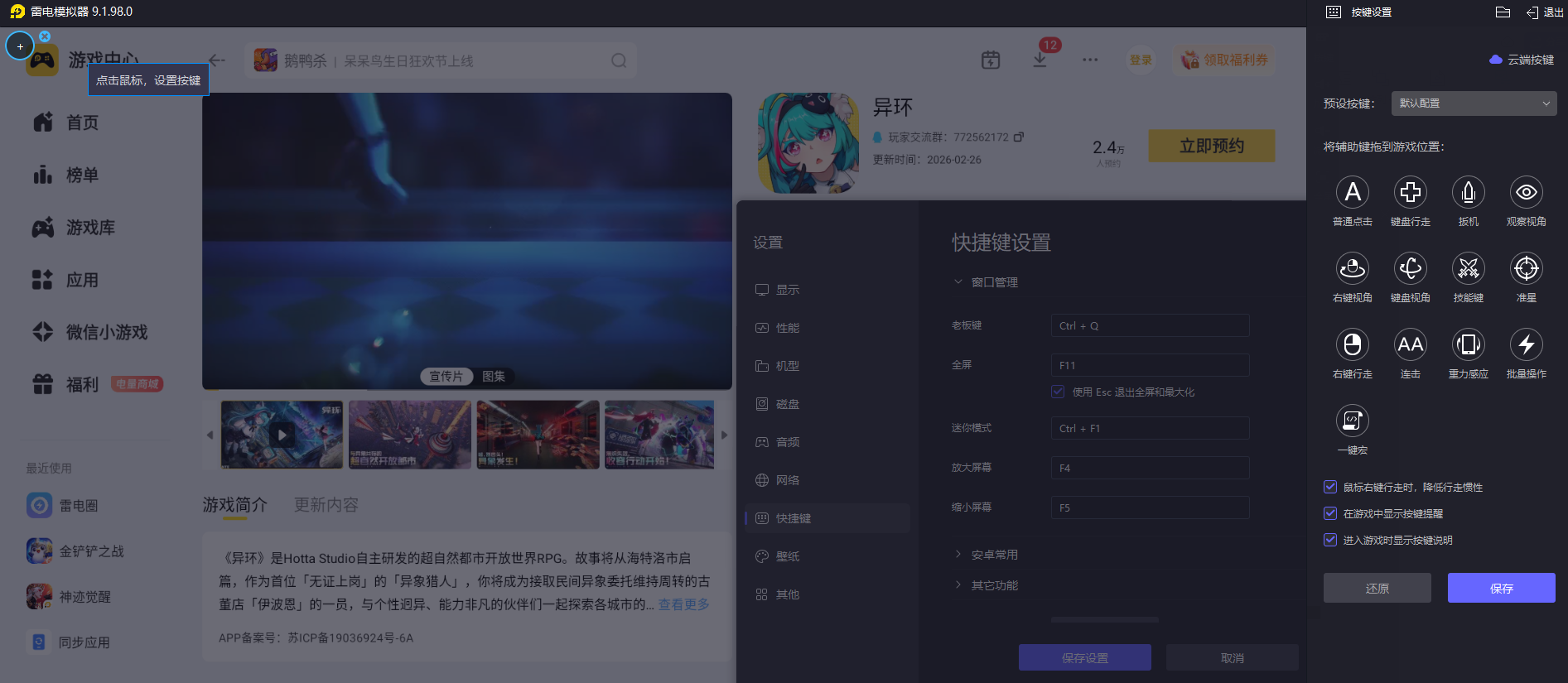1568x683 pixels.
Task: Select the 宣传片 trailer tab
Action: (446, 377)
